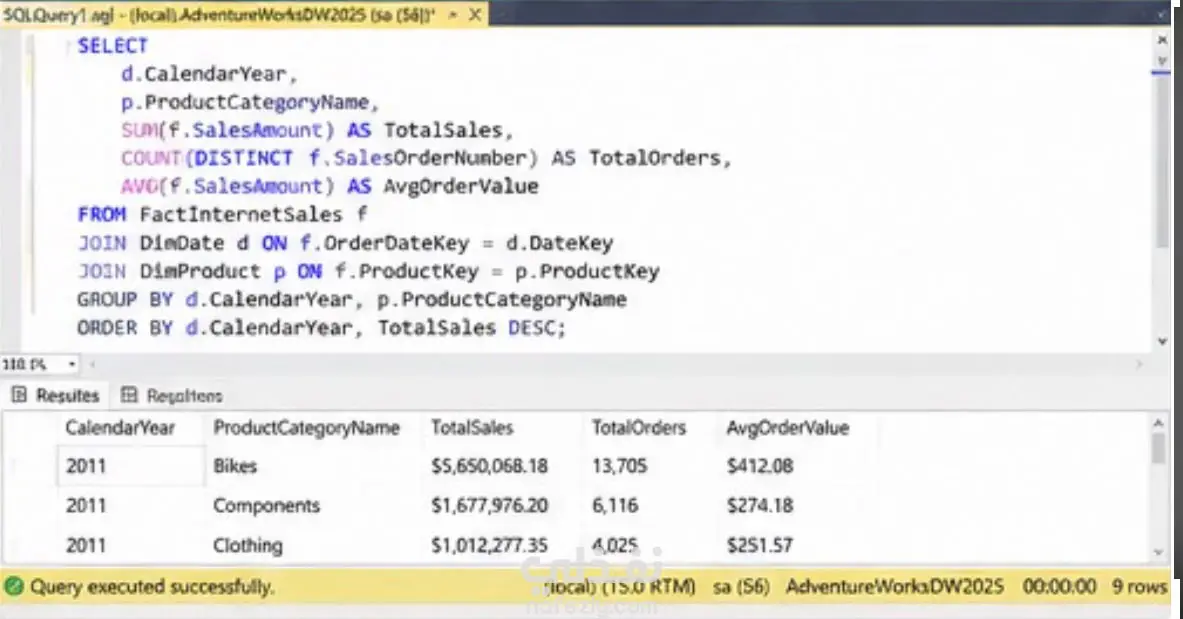Select the 6,116 TotalOrders cell

(615, 505)
